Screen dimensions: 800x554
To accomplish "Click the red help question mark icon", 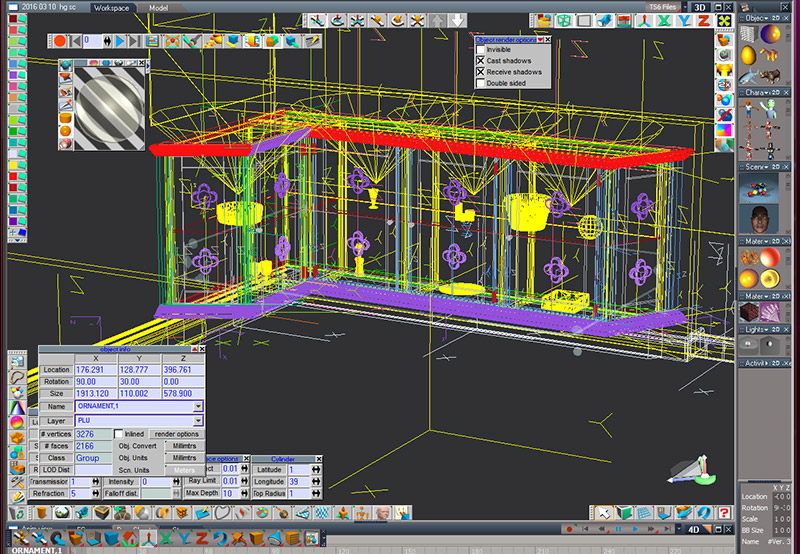I will (x=724, y=513).
